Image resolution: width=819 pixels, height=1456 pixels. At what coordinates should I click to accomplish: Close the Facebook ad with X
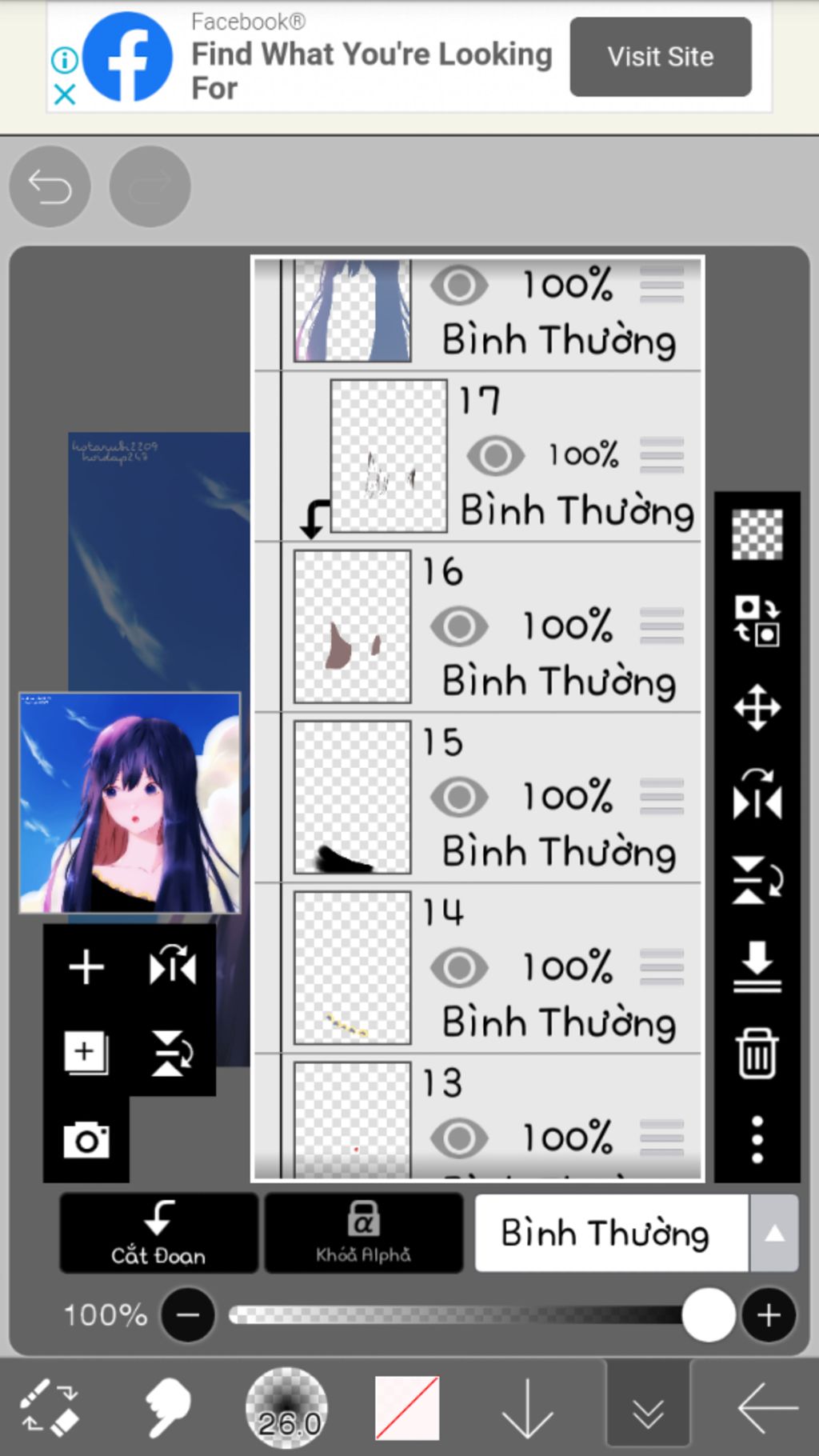(65, 94)
